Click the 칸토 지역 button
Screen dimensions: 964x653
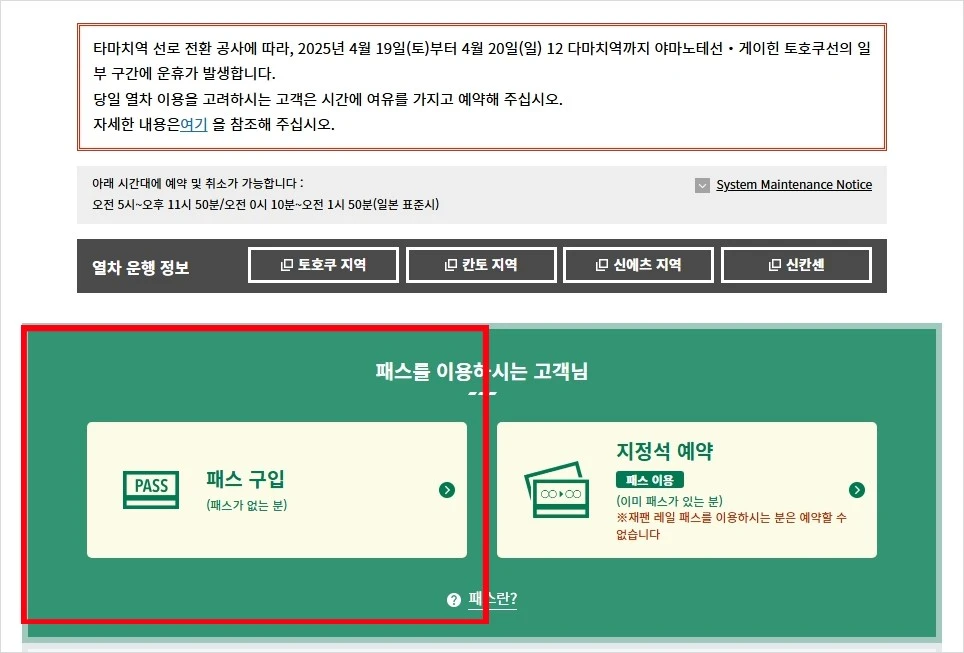tap(481, 264)
